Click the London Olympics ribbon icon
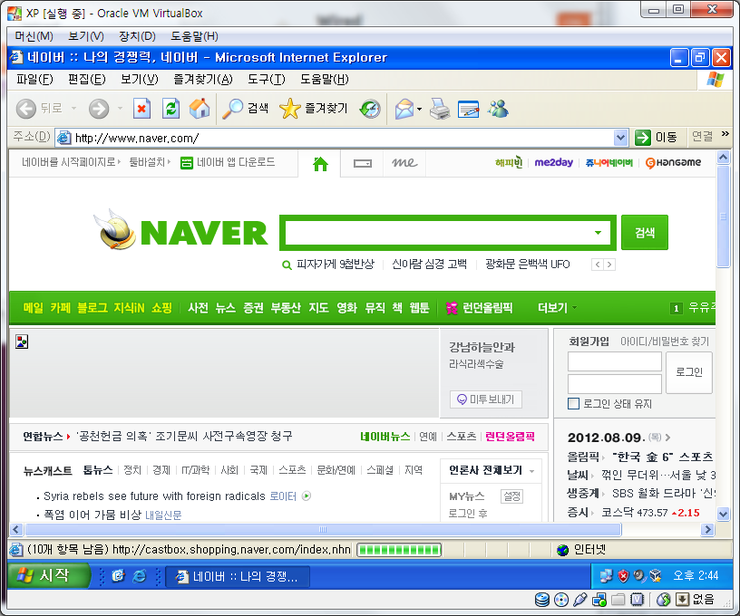This screenshot has height=616, width=740. [452, 308]
